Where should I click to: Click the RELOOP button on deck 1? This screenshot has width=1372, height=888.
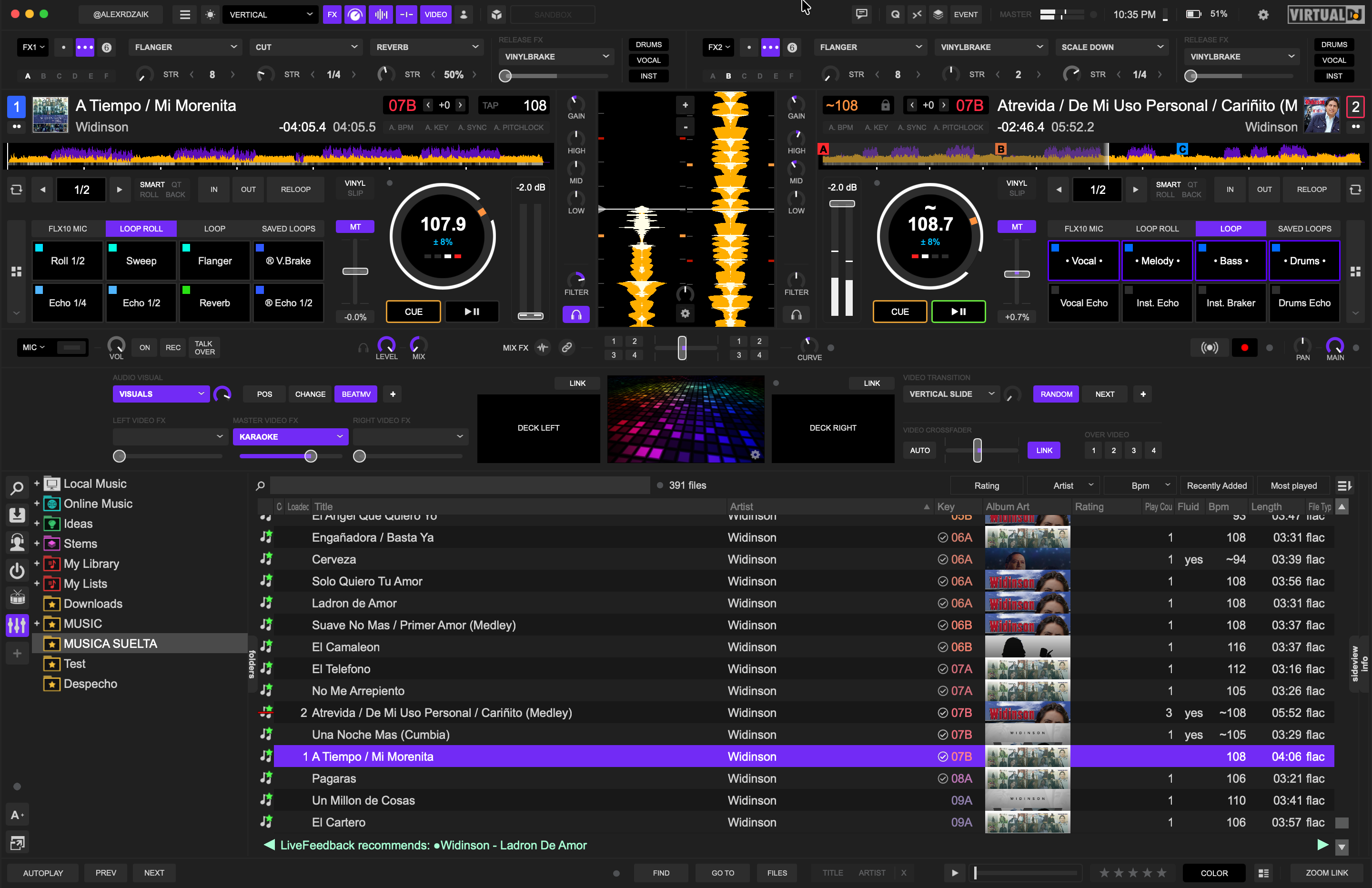click(x=296, y=189)
